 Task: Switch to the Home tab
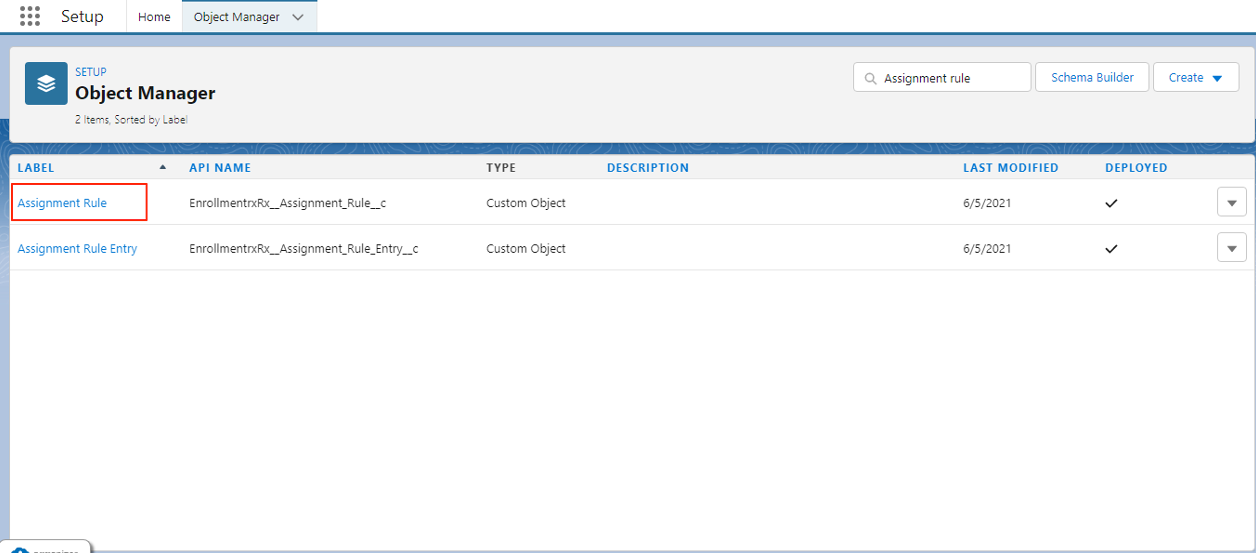point(154,17)
